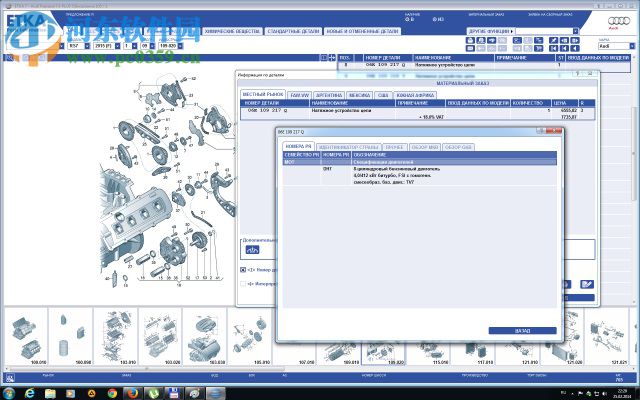
Task: Open the Марка (Audi) brand dropdown
Action: pos(632,46)
